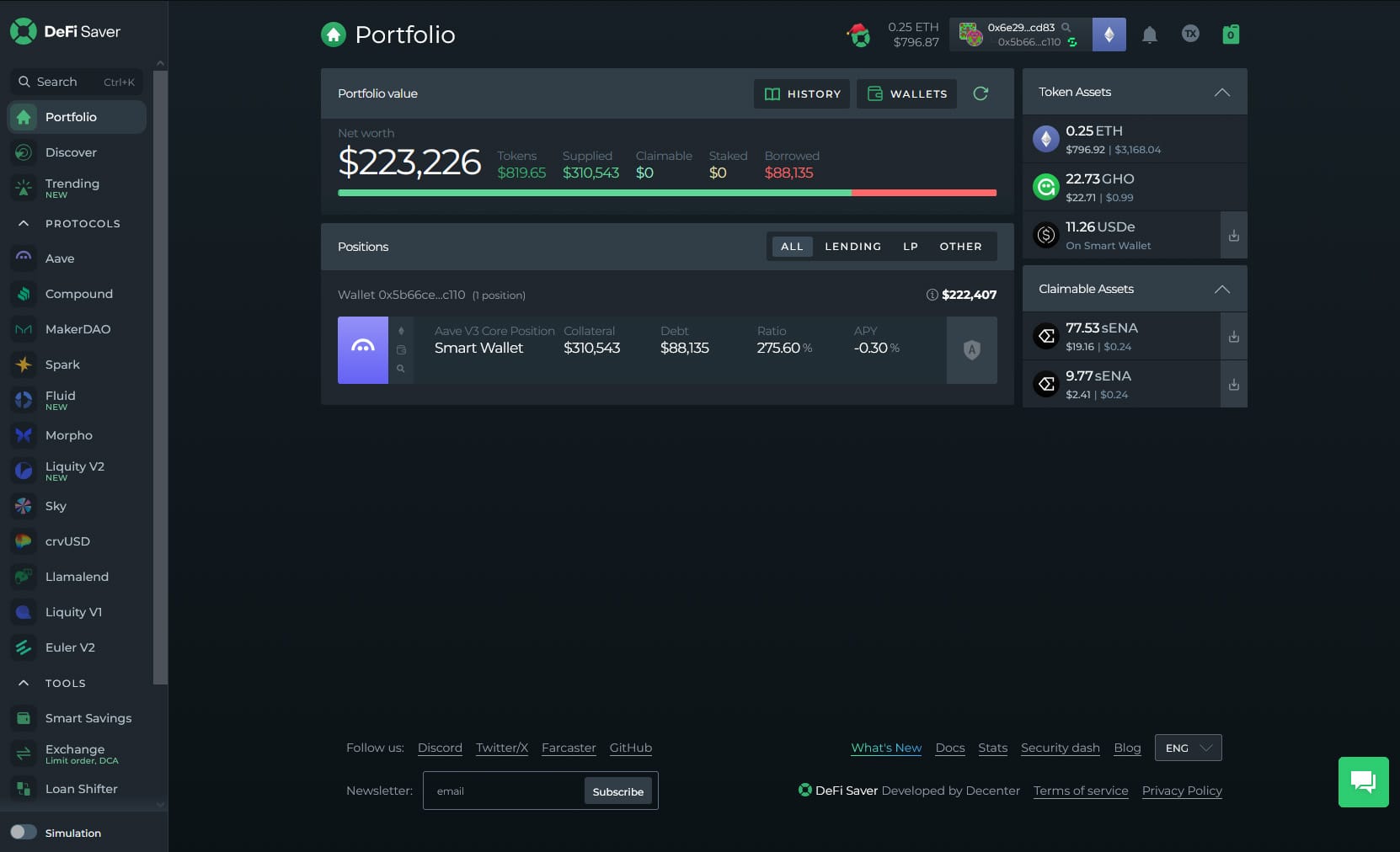Open the green recipe cart icon
Image resolution: width=1400 pixels, height=852 pixels.
(1230, 35)
